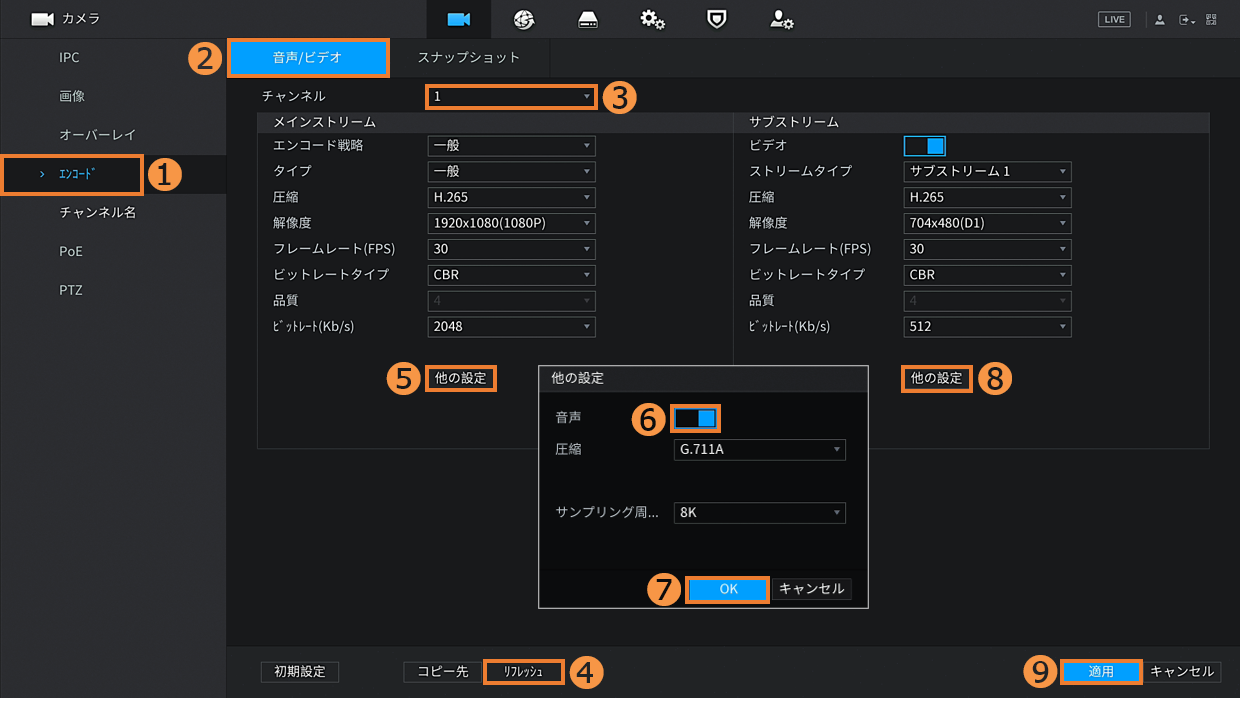The height and width of the screenshot is (722, 1240).
Task: Open the logout icon menu
Action: tap(1186, 19)
